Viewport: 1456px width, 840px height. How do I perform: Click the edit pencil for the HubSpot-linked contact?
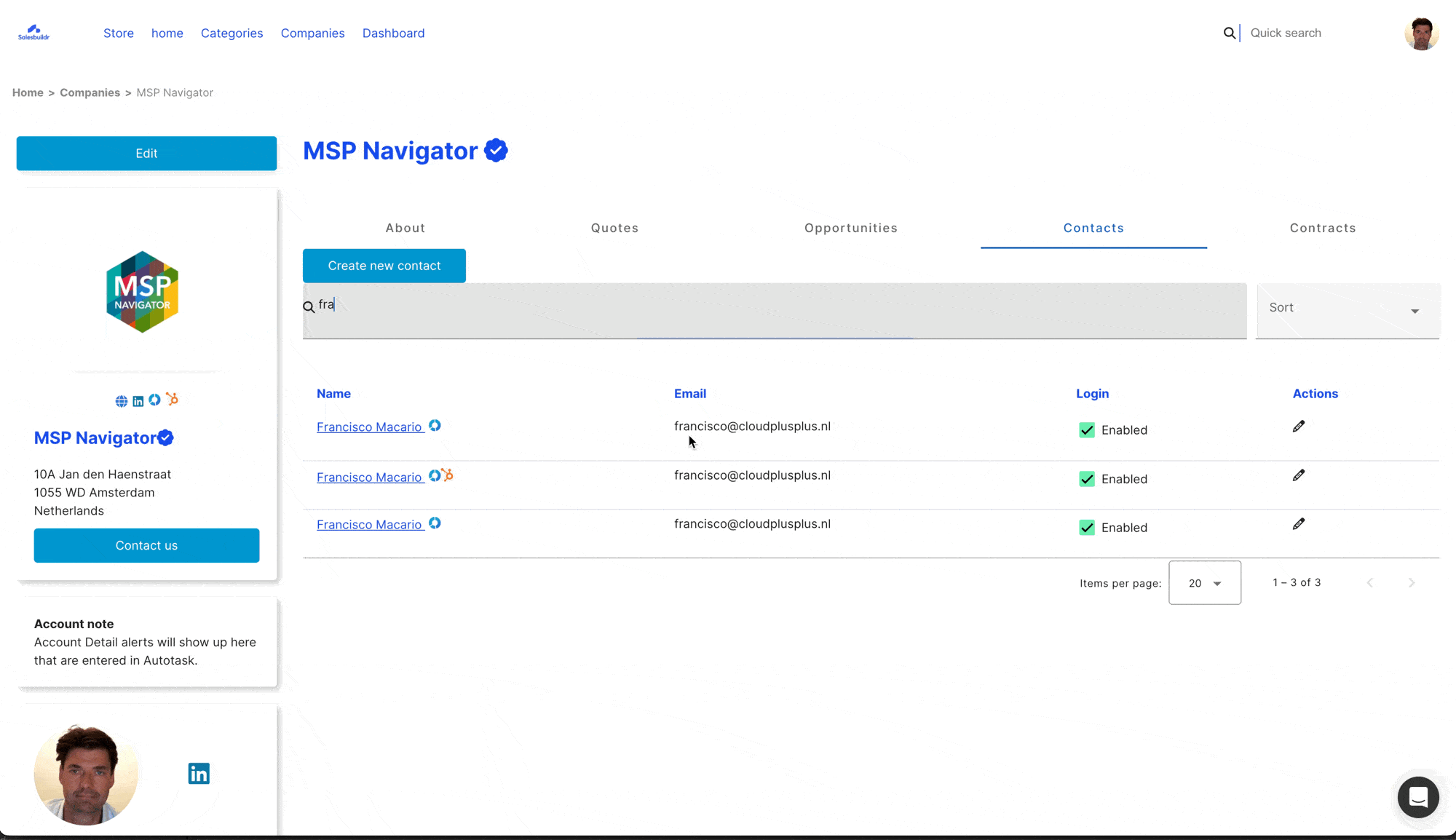[x=1299, y=475]
